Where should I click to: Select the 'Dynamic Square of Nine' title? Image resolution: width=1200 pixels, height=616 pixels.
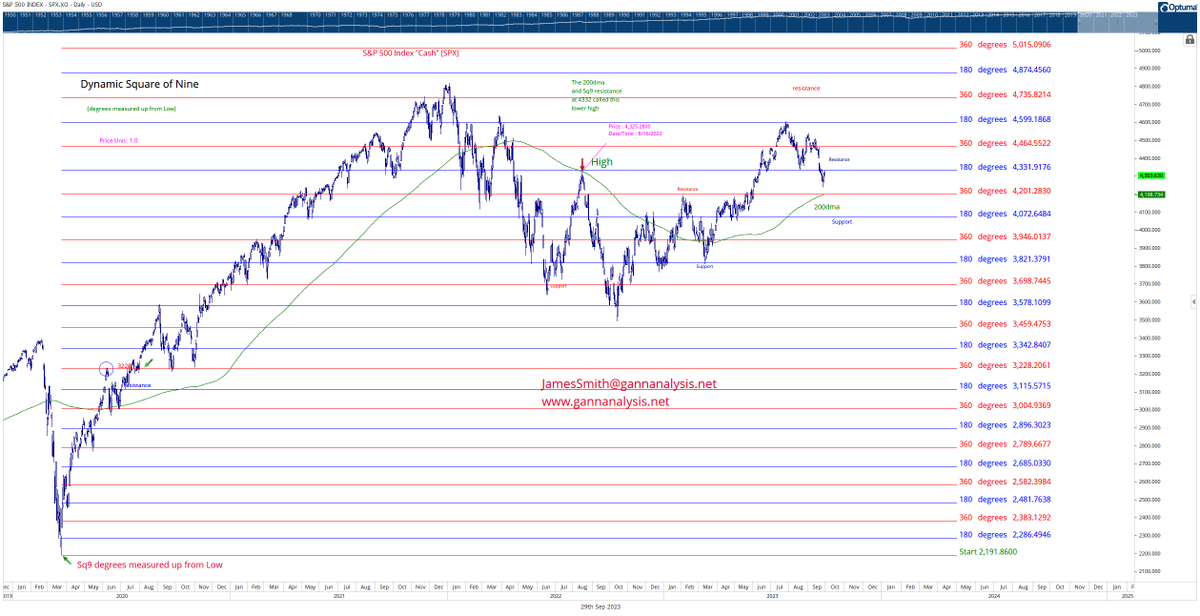pos(139,85)
